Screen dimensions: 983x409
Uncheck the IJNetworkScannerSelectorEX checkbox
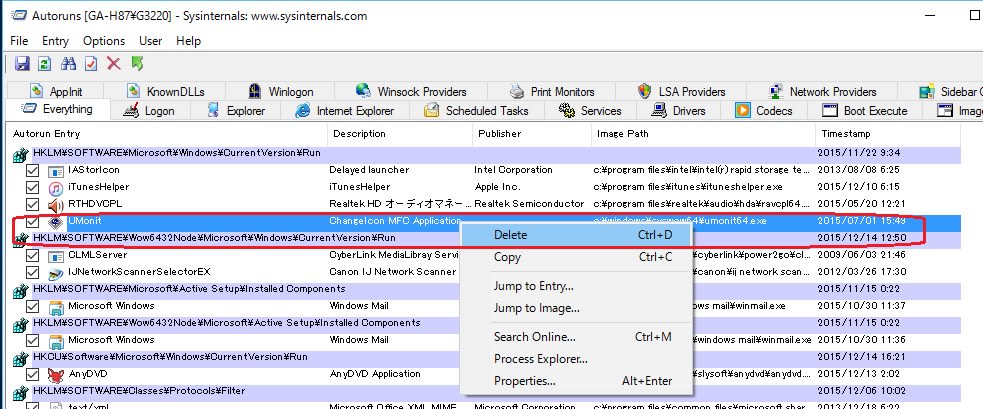tap(33, 273)
